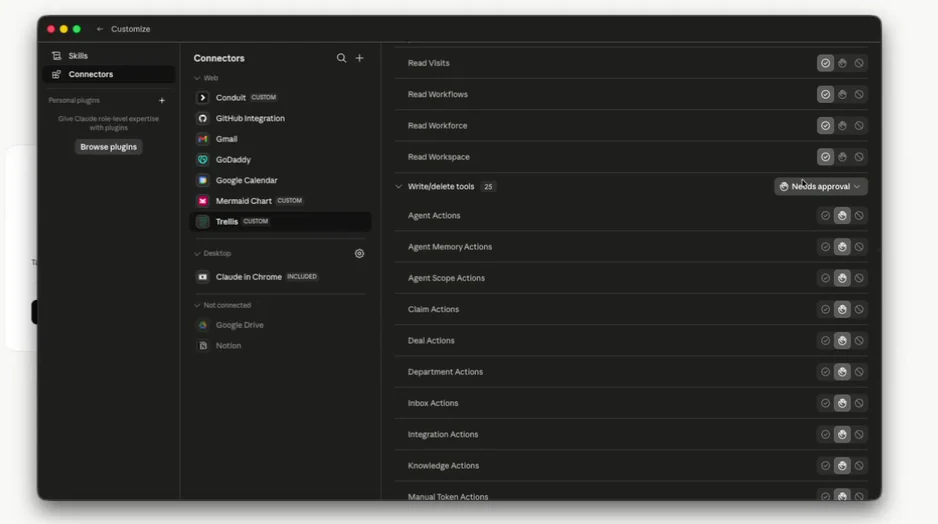
Task: Select Connectors in the sidebar
Action: click(x=109, y=74)
